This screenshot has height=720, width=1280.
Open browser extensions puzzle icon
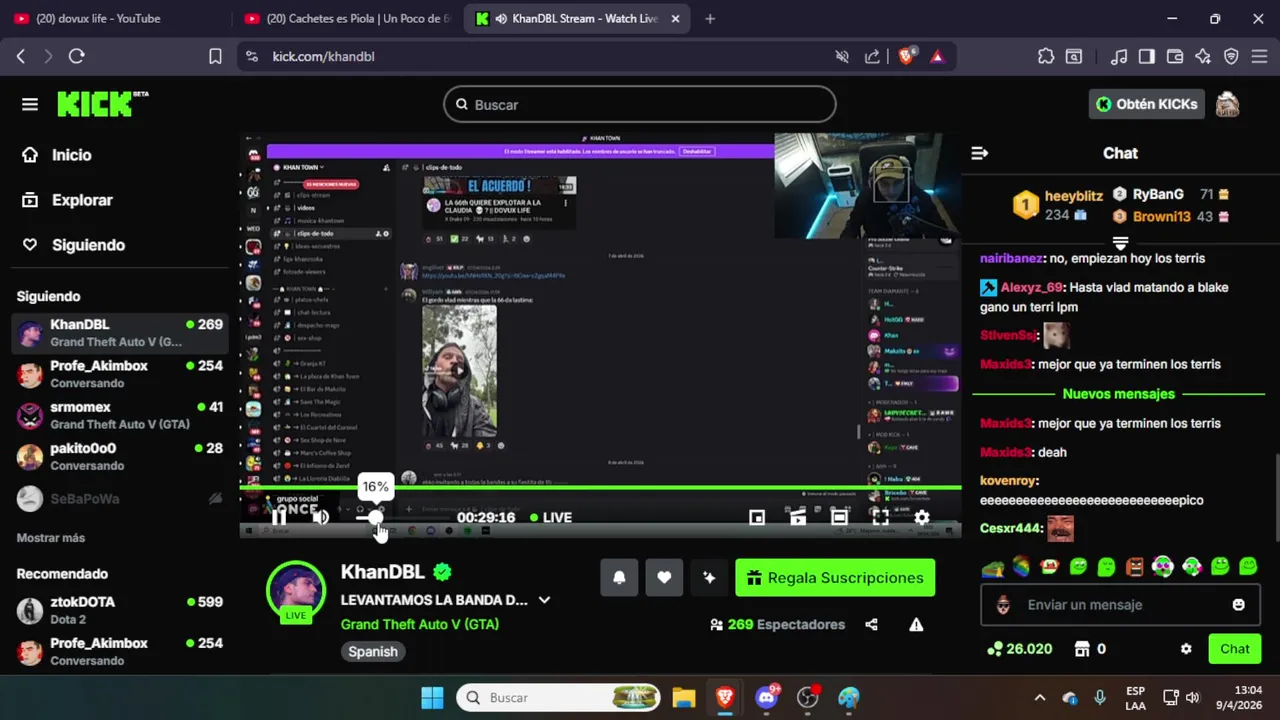coord(1046,57)
